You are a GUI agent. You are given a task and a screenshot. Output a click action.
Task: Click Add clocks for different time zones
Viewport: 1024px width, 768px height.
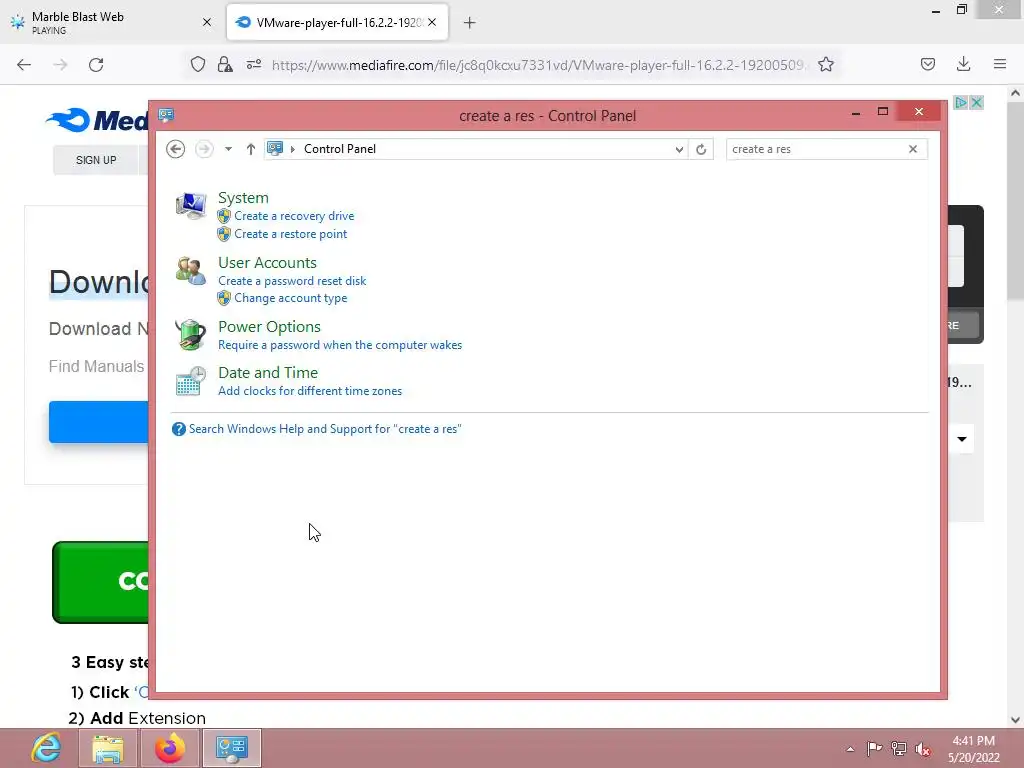pyautogui.click(x=310, y=391)
